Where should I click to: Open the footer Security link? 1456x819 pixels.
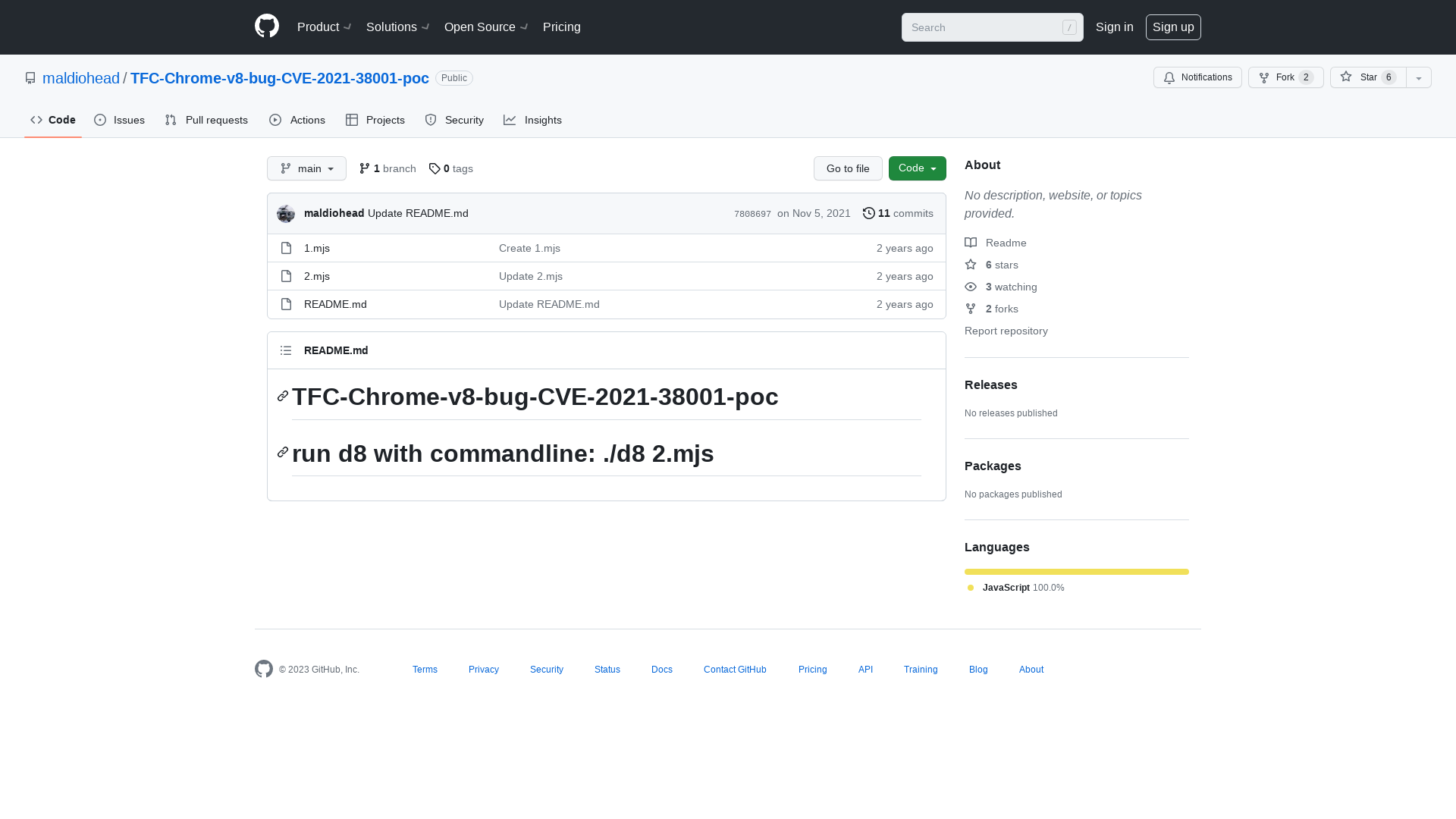[547, 670]
